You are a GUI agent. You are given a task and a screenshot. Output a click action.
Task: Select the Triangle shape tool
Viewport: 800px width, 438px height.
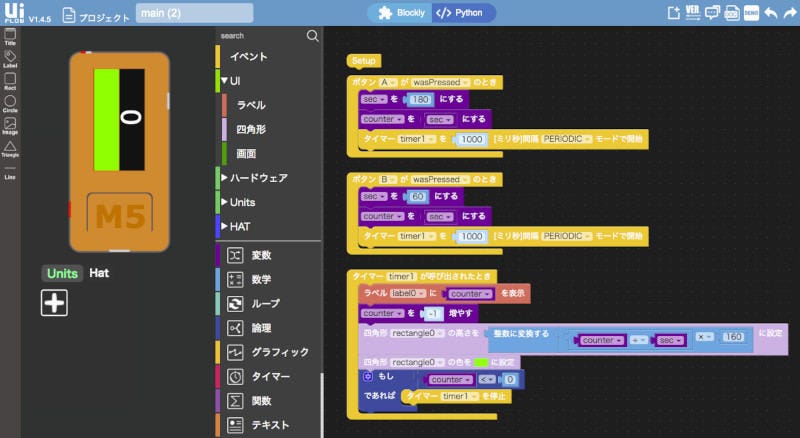point(10,149)
